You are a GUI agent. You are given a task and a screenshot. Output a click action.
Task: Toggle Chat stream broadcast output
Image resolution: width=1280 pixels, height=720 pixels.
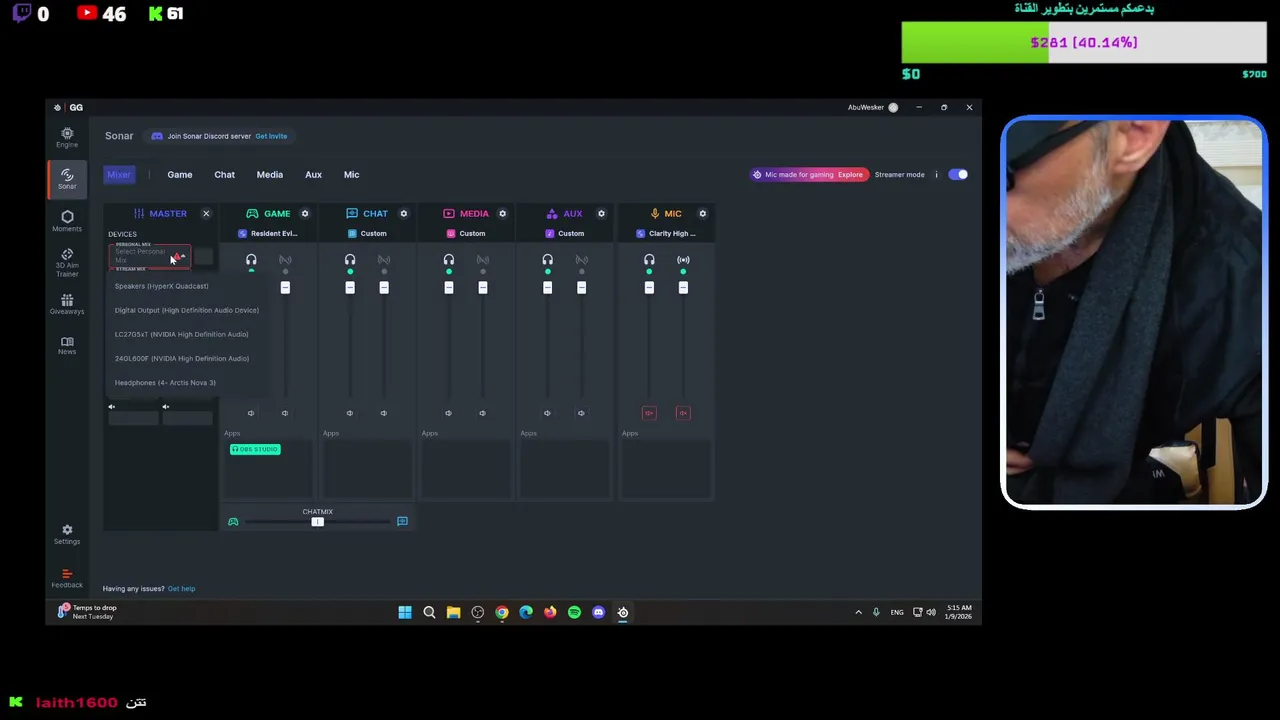(384, 260)
